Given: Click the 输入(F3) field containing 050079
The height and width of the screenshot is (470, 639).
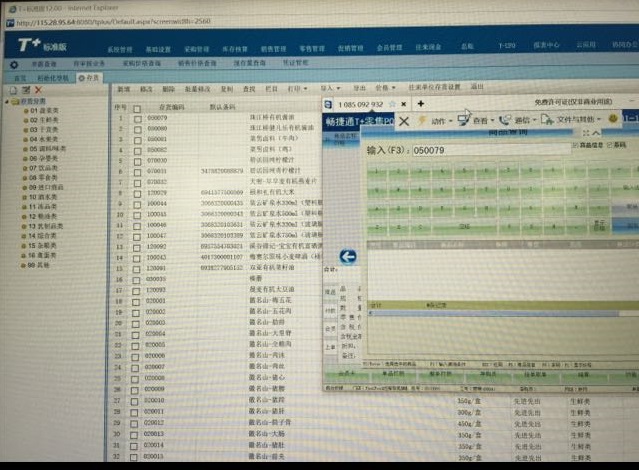Looking at the screenshot, I should [x=491, y=150].
